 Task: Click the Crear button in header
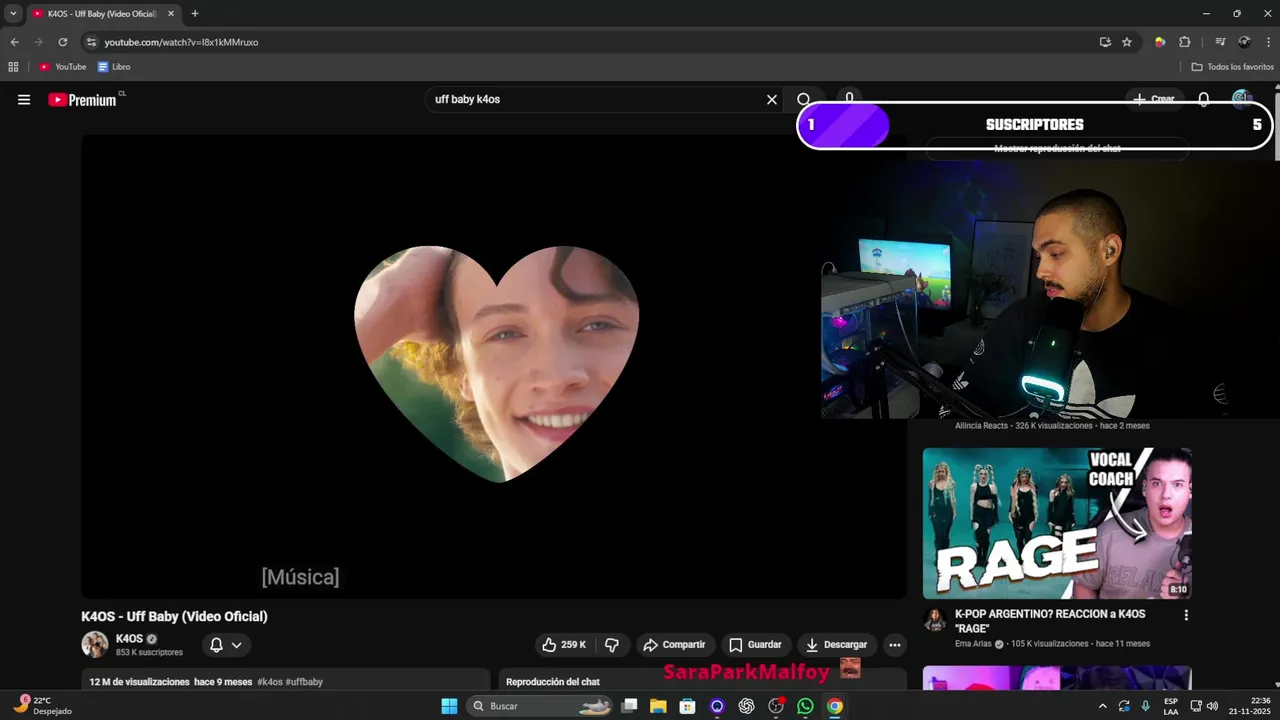tap(1153, 99)
